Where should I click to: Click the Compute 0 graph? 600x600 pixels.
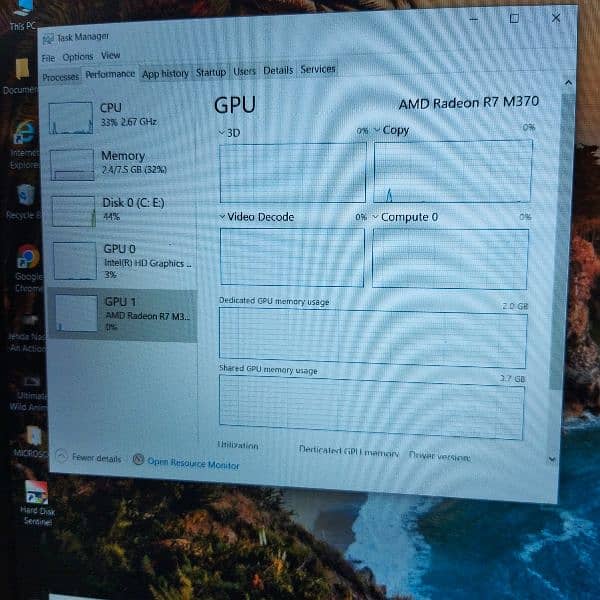coord(450,259)
